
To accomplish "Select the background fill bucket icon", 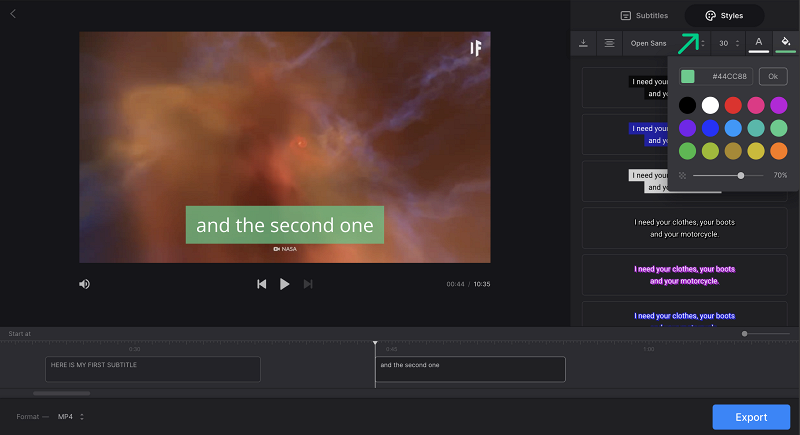I will 785,43.
